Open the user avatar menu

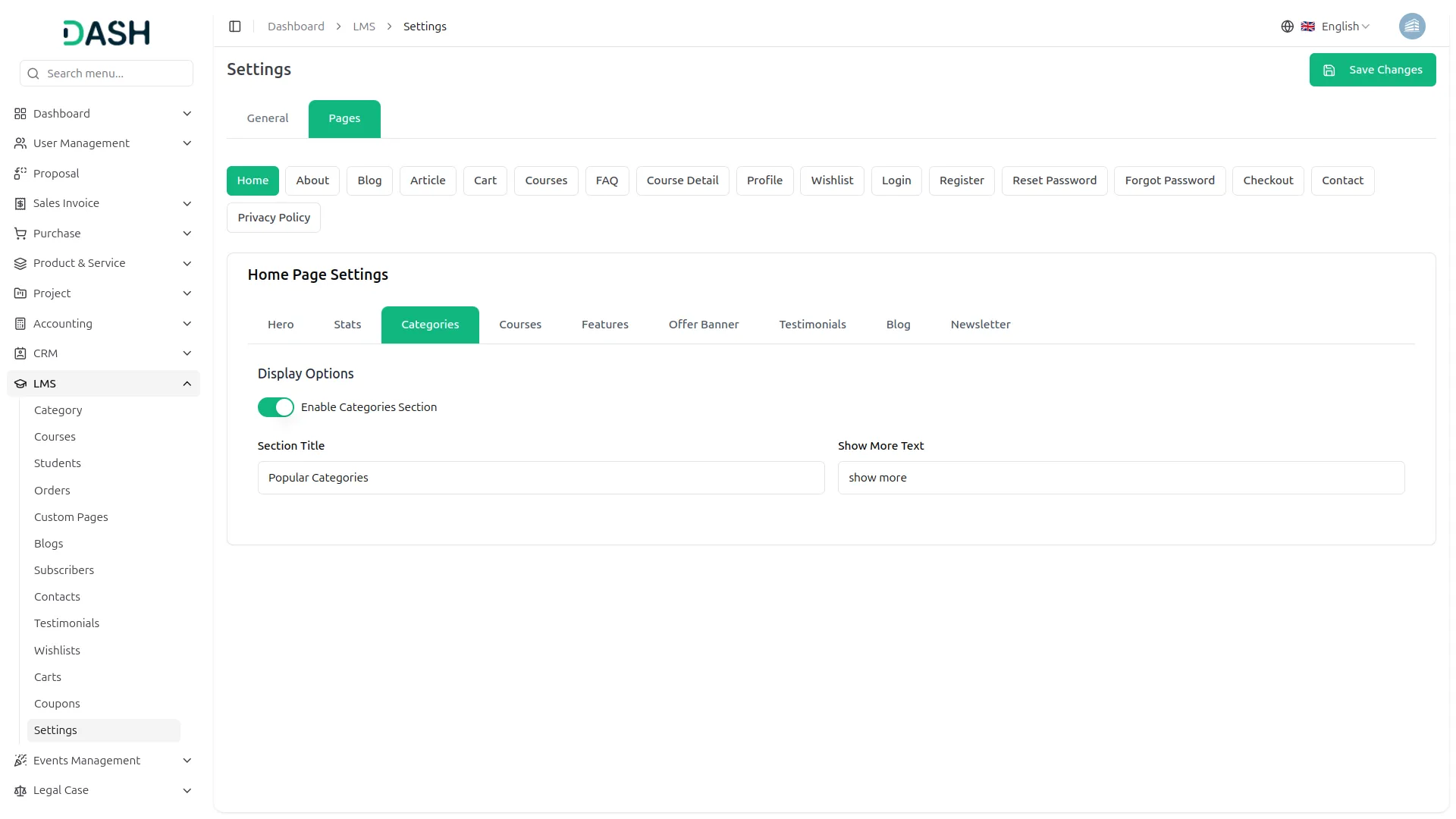1411,27
